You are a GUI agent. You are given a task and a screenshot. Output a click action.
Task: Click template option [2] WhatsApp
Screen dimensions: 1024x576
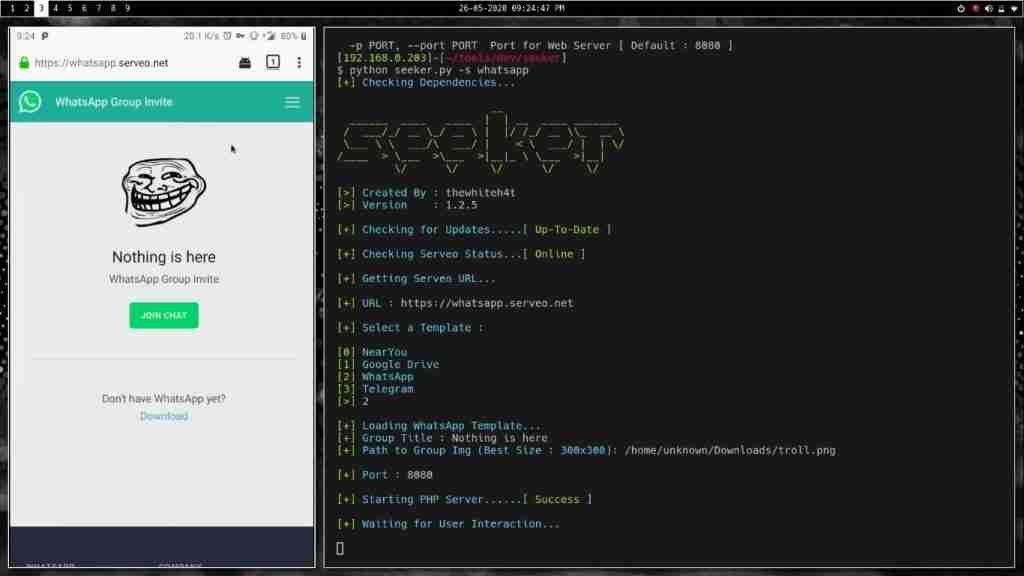click(376, 377)
